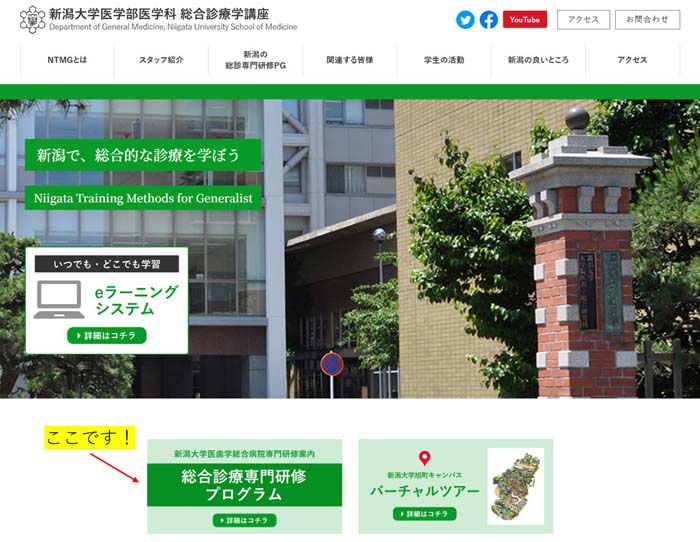Click the red map pin icon
Screen dimensions: 700x542
[424, 458]
